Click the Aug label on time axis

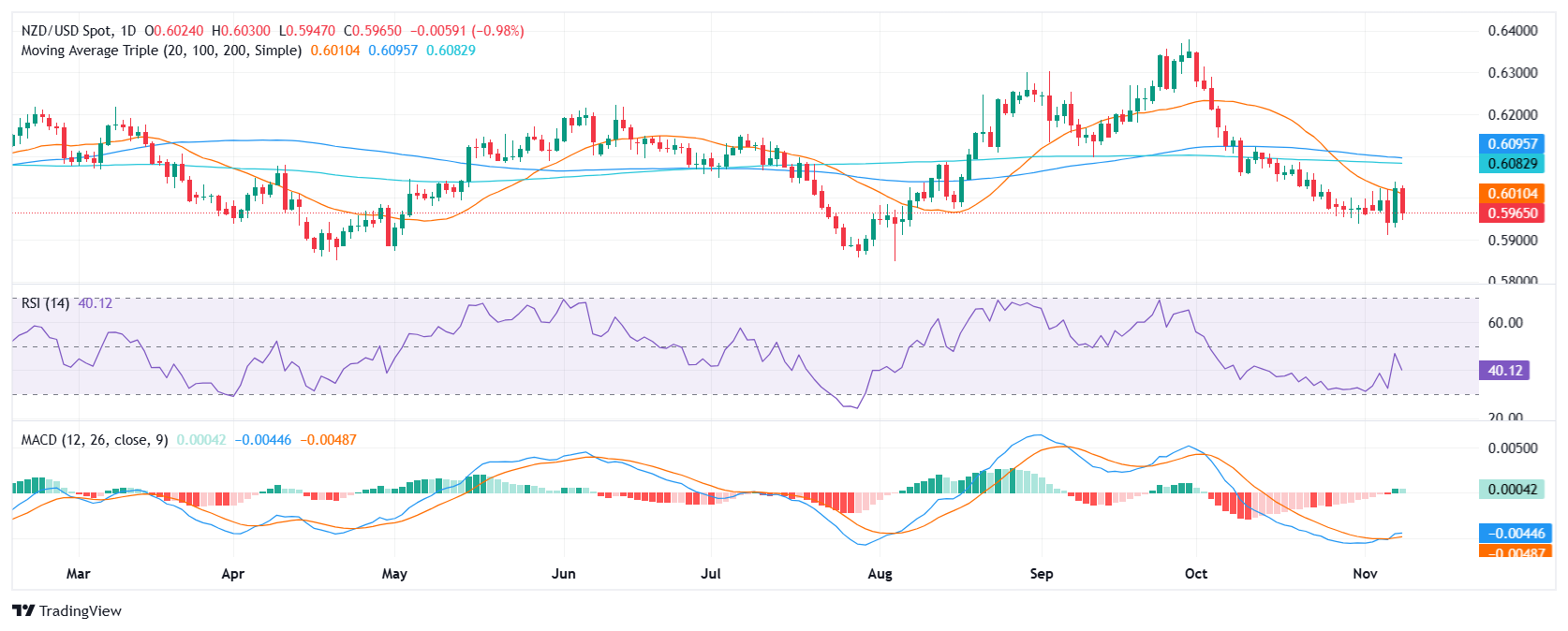coord(880,573)
